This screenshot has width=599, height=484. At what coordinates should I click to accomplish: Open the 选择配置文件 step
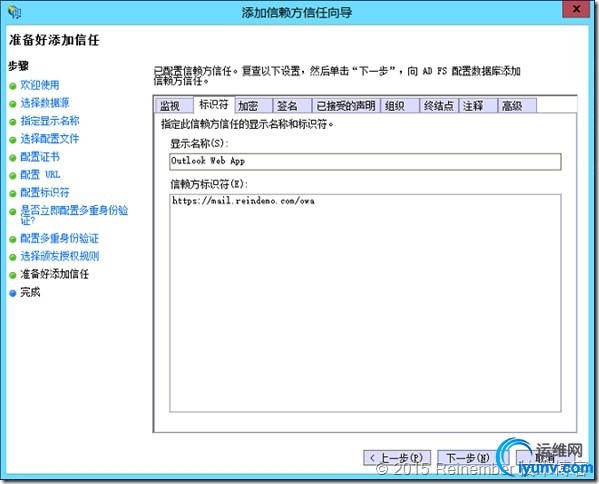point(50,139)
